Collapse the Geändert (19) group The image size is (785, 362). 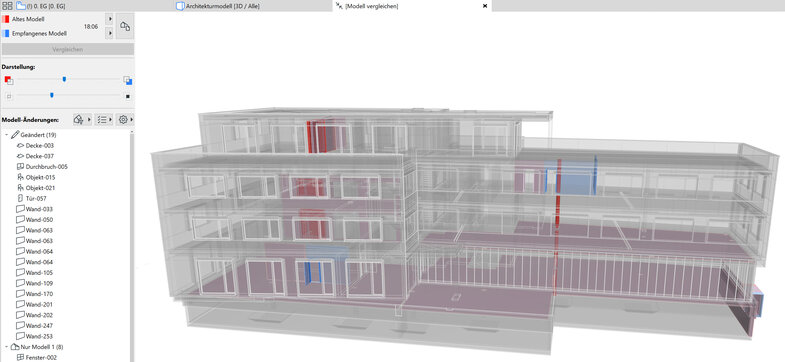click(7, 135)
